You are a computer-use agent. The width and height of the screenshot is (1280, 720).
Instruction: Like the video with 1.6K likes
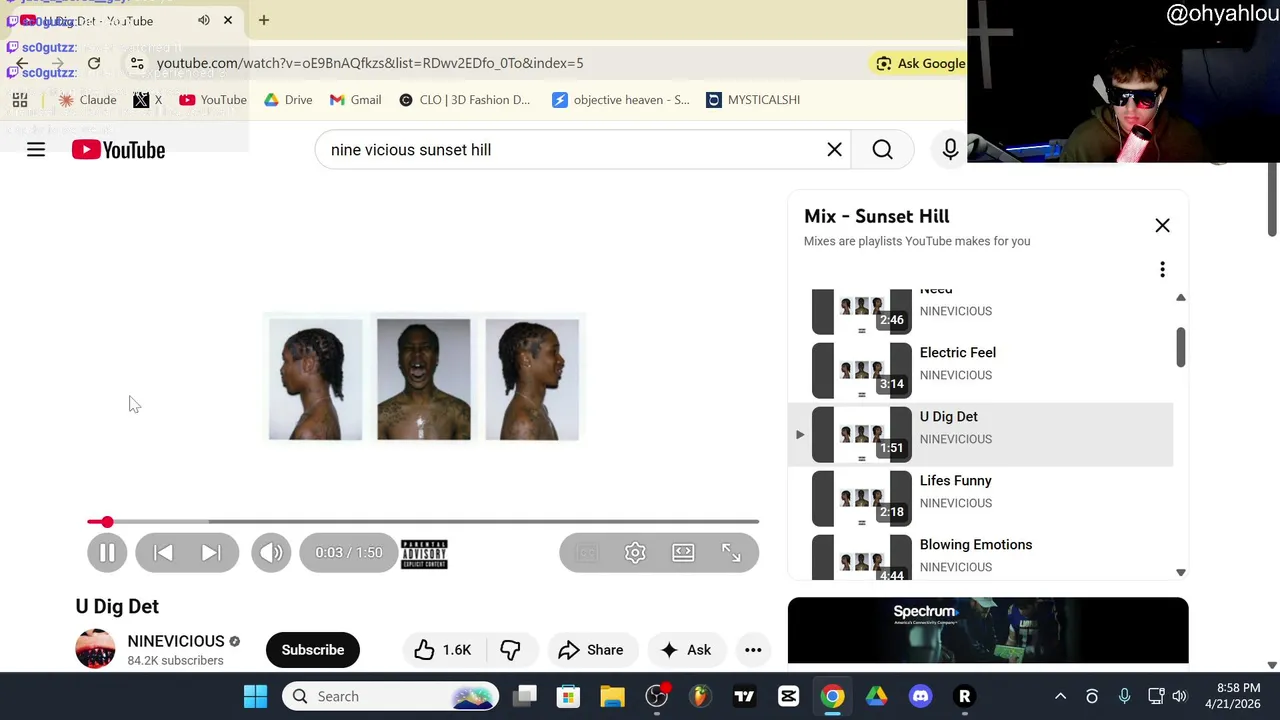(x=444, y=650)
